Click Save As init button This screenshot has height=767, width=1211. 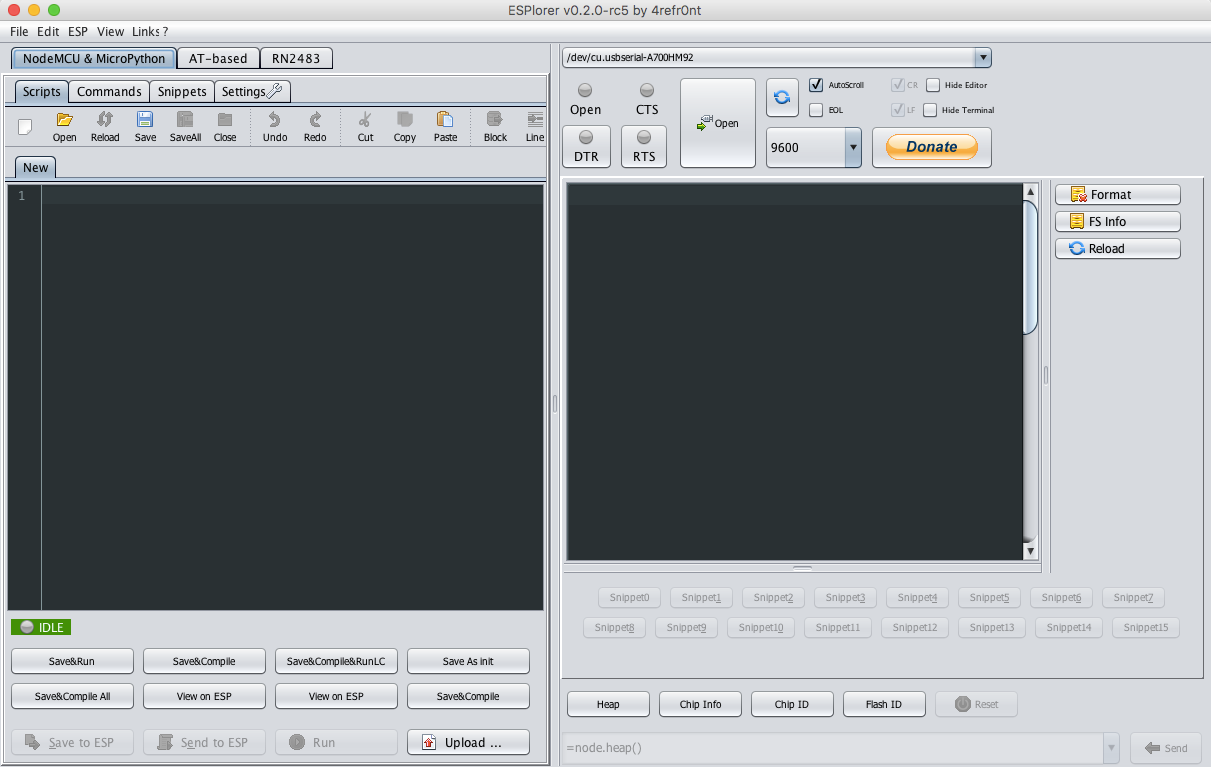[468, 661]
